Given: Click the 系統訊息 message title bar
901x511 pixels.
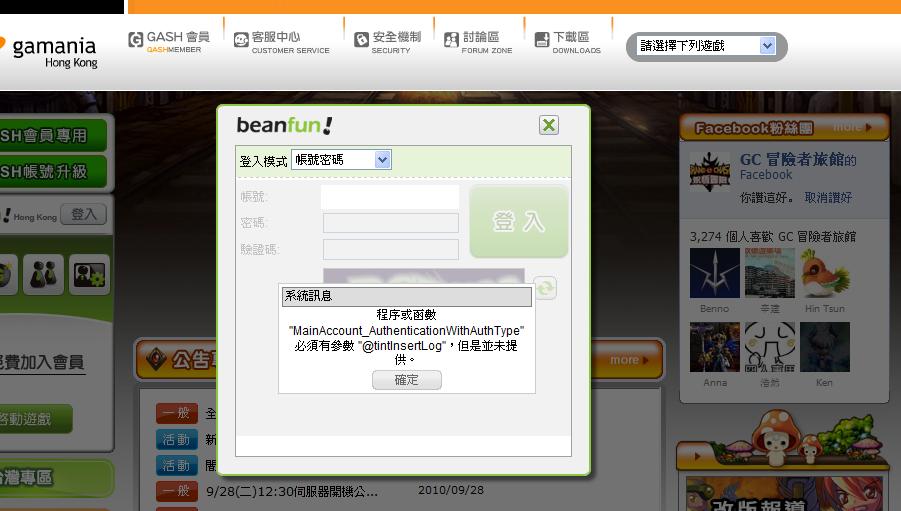Looking at the screenshot, I should [407, 296].
